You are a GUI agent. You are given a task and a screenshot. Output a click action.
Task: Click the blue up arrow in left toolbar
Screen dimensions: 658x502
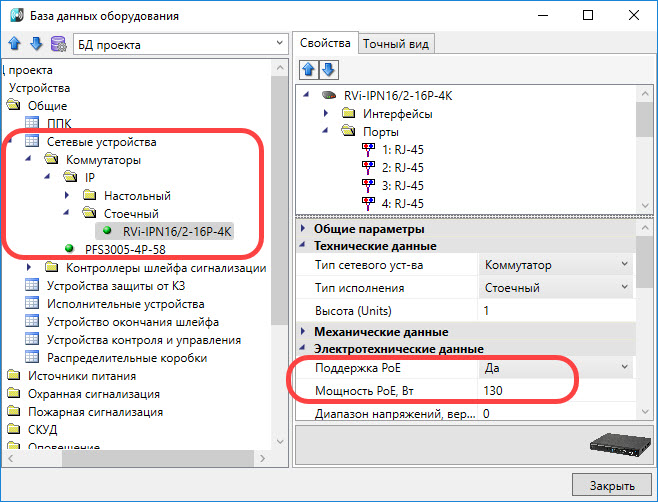click(x=15, y=43)
